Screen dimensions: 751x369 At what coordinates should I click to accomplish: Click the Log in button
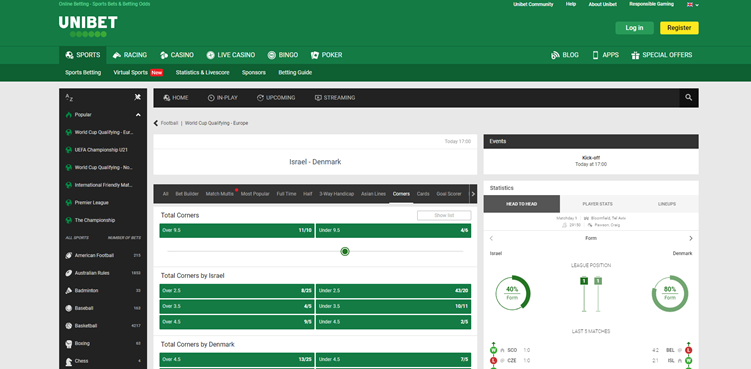point(634,28)
